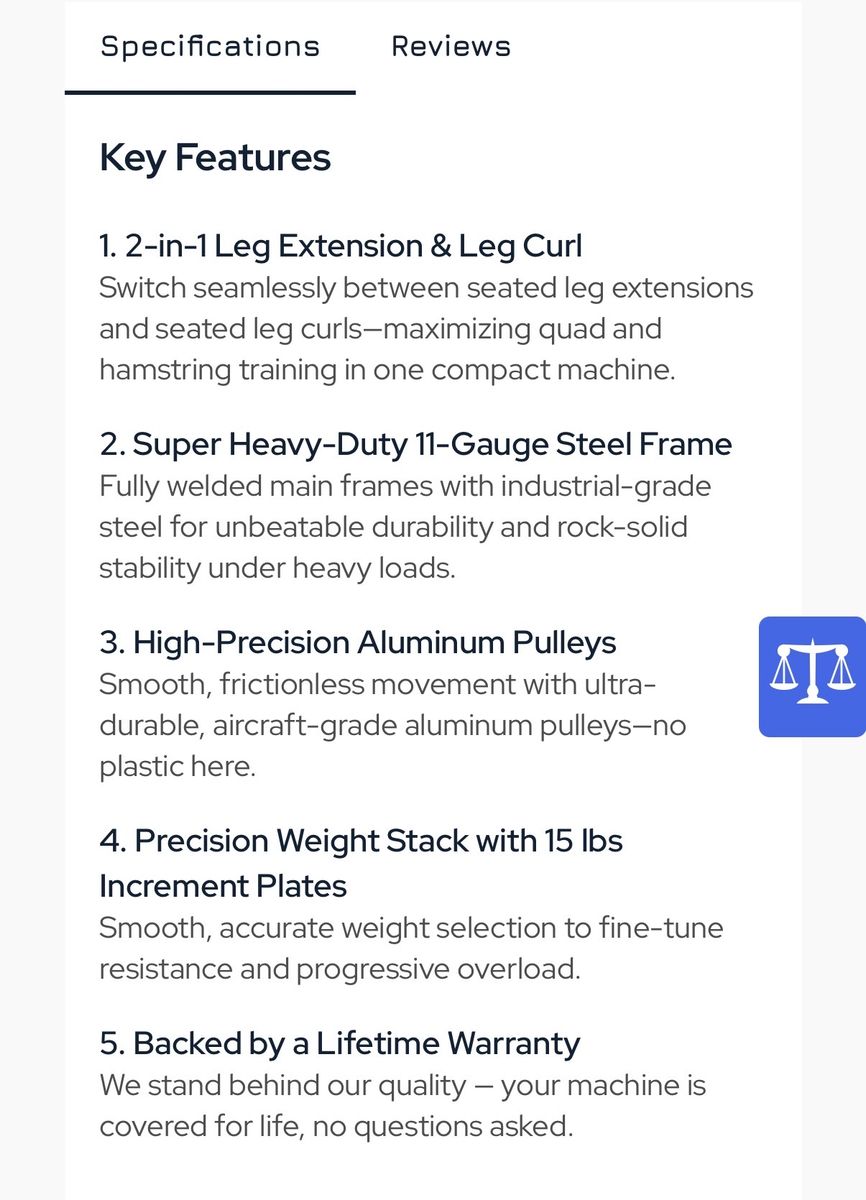Image resolution: width=866 pixels, height=1200 pixels.
Task: Tap the 'plastic here.' text line
Action: pos(178,766)
